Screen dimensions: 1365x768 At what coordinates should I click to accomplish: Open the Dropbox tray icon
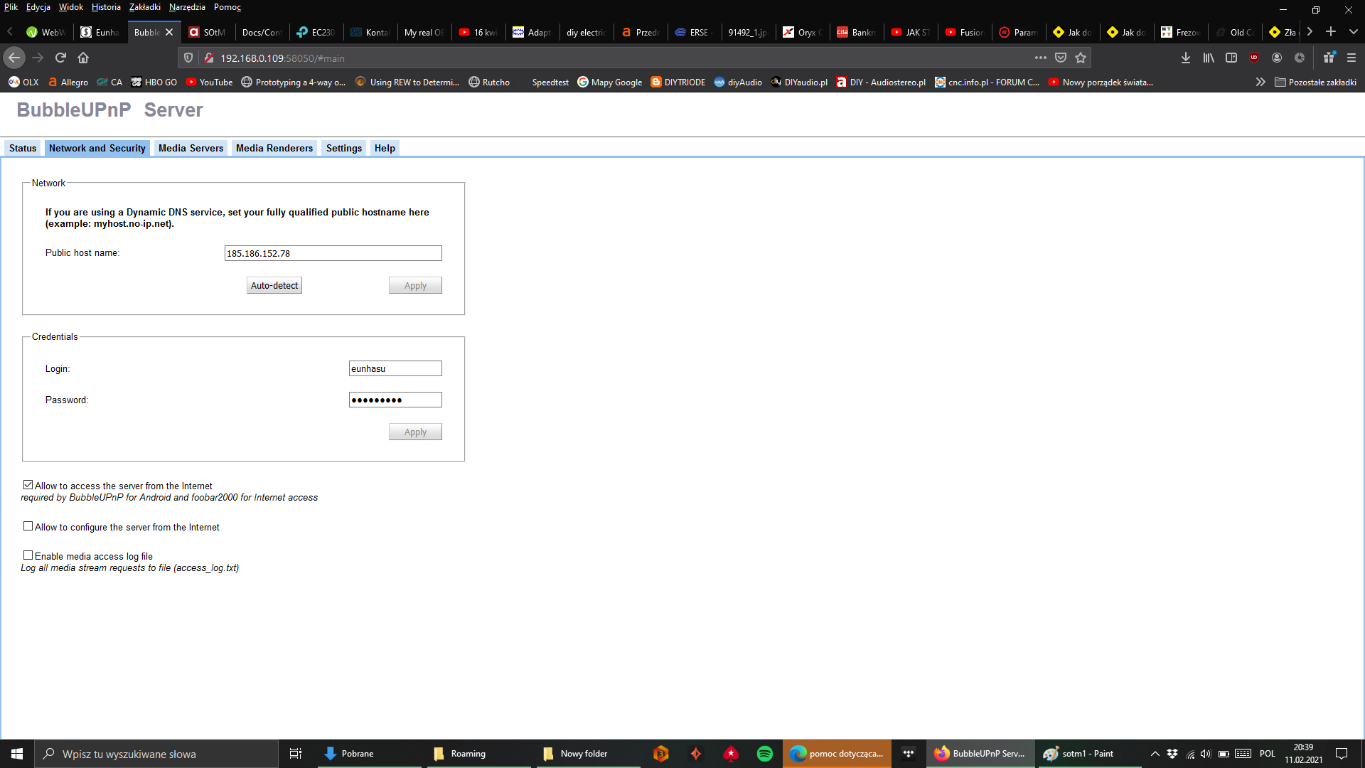(1173, 753)
